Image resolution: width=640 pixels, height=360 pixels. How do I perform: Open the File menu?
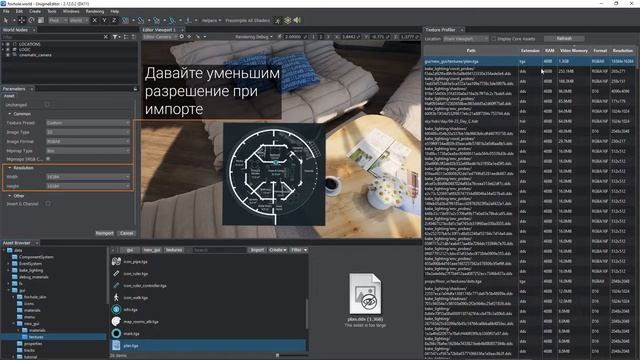click(x=6, y=11)
